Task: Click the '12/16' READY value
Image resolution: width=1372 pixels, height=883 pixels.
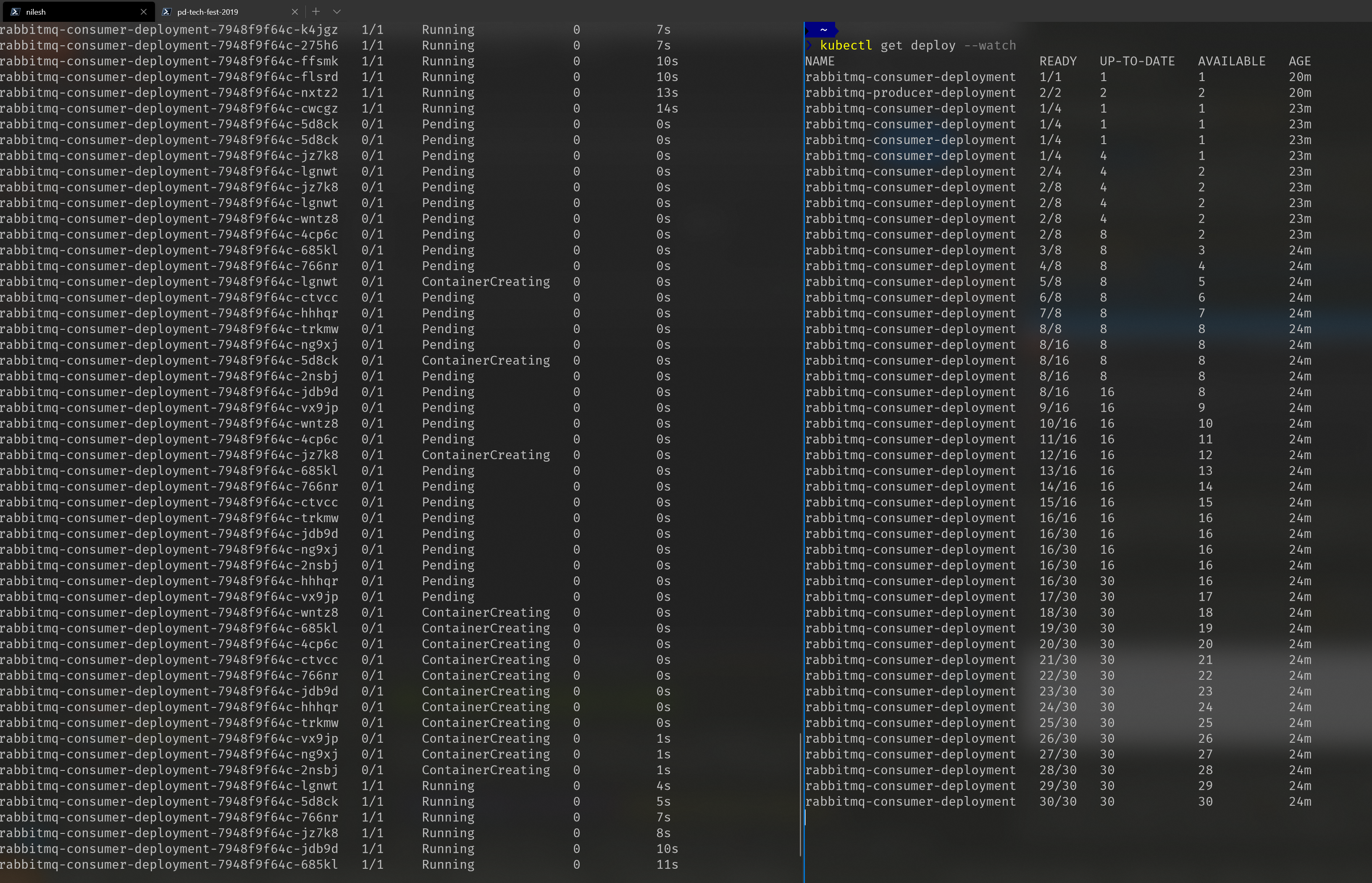Action: (1058, 455)
